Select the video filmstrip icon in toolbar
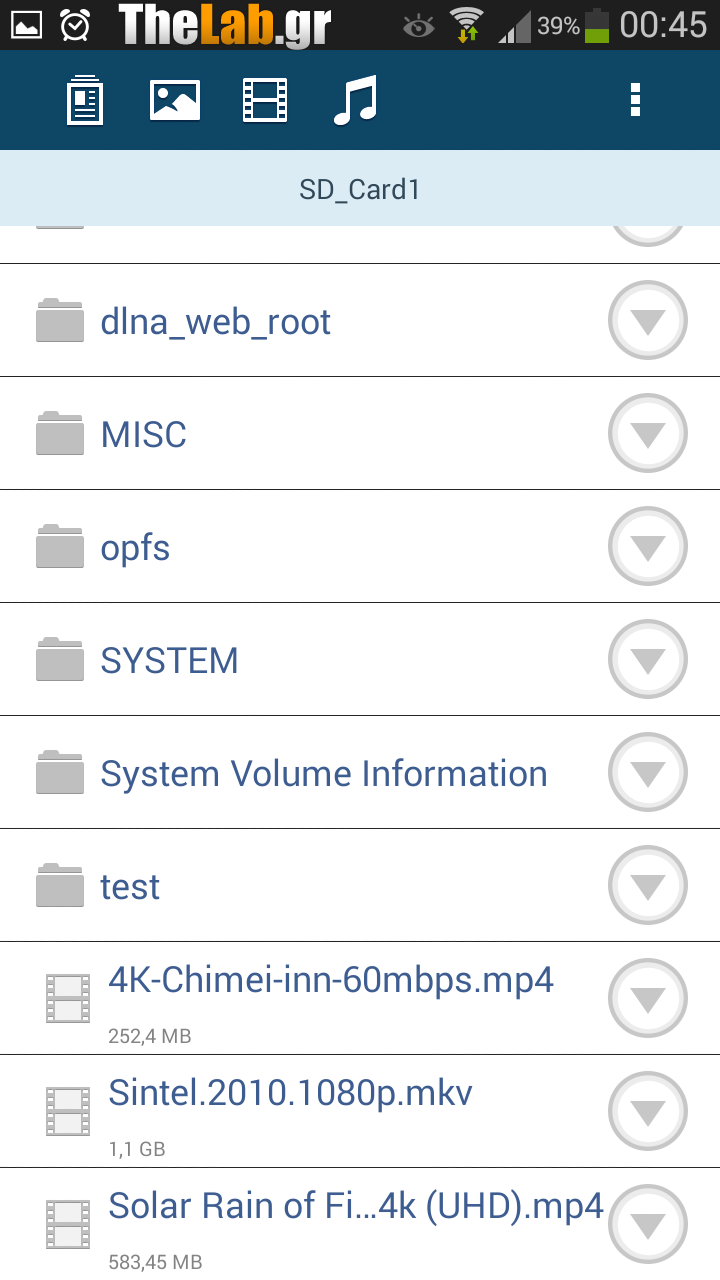 (x=265, y=101)
